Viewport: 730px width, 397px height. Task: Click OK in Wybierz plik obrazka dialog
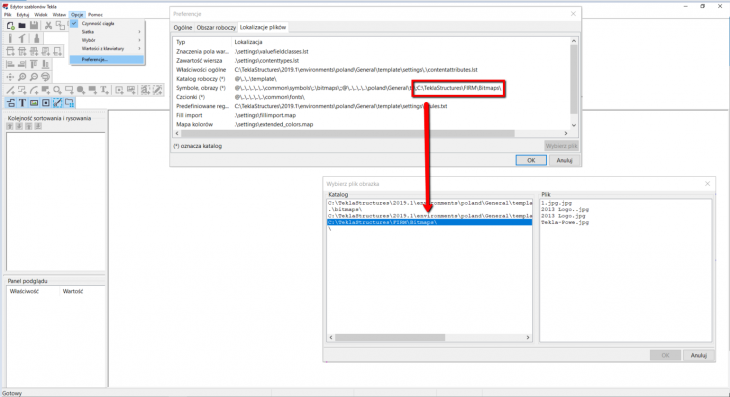665,355
